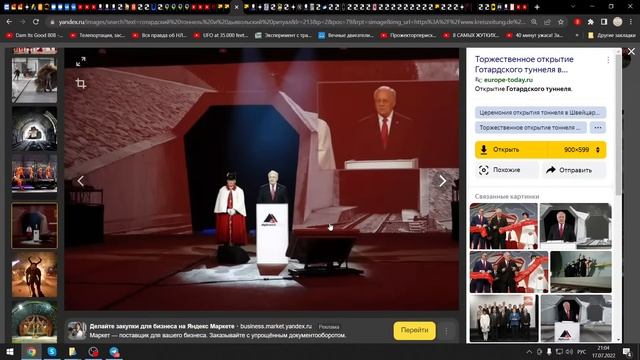Open the Яндекс Маркет ad headline link

(162, 326)
